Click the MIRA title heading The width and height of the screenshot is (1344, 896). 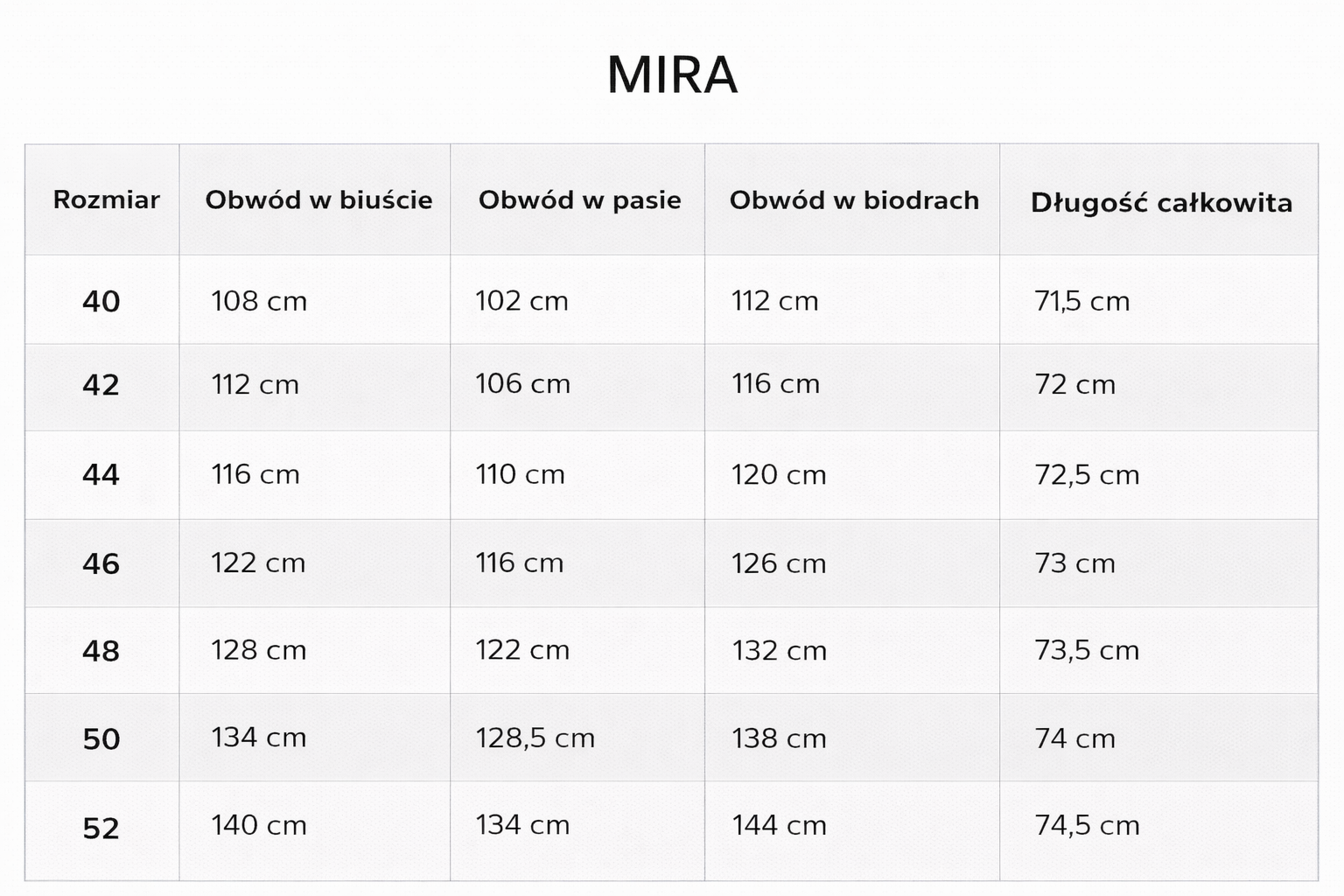coord(672,75)
